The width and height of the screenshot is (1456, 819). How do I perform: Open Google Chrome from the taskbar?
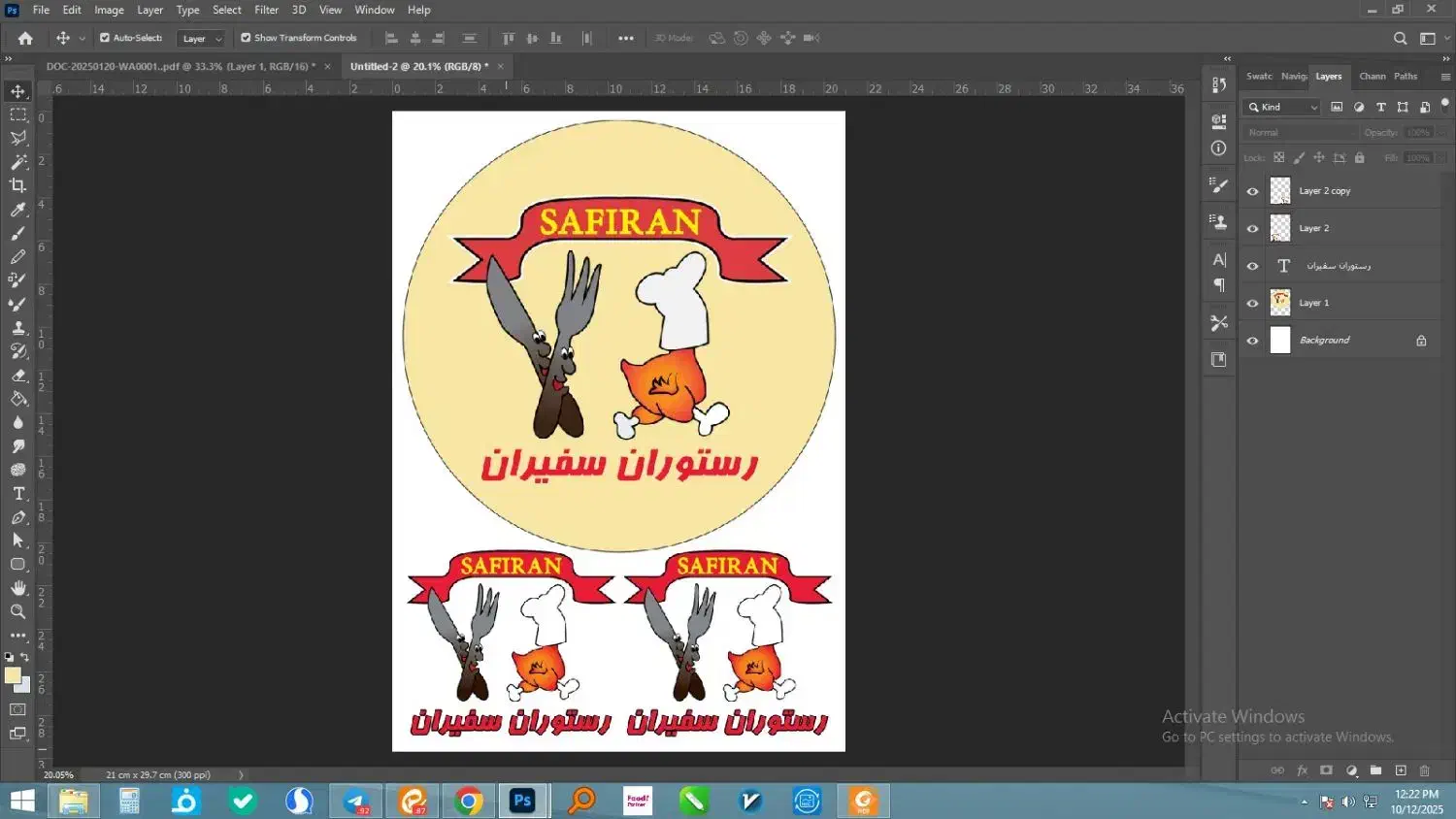pos(469,801)
